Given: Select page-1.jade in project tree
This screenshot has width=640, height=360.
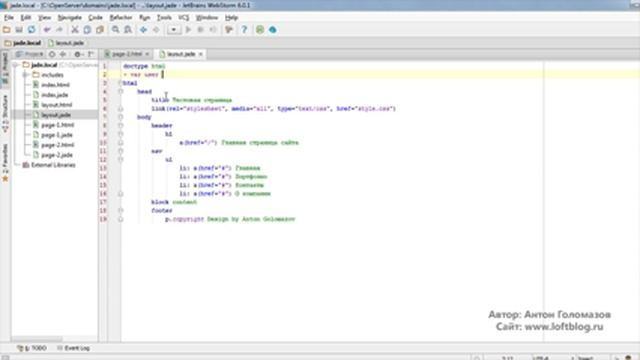Looking at the screenshot, I should click(57, 135).
